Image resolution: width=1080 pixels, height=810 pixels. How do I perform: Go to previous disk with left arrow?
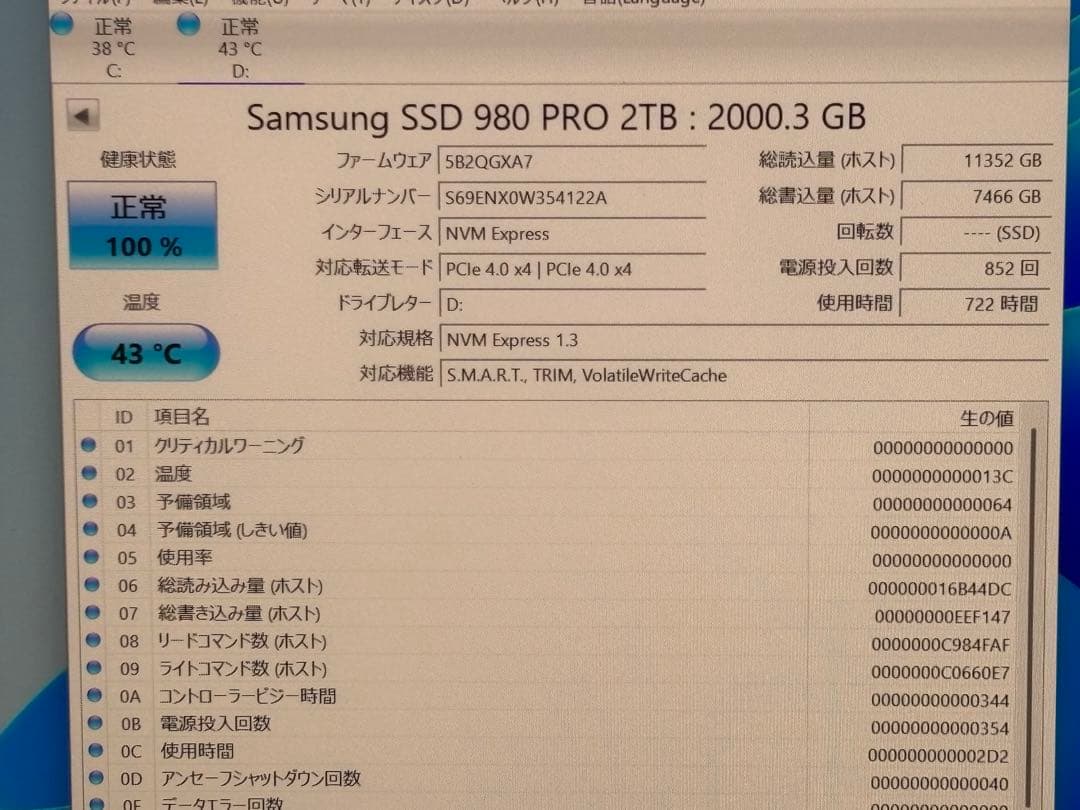pyautogui.click(x=83, y=116)
